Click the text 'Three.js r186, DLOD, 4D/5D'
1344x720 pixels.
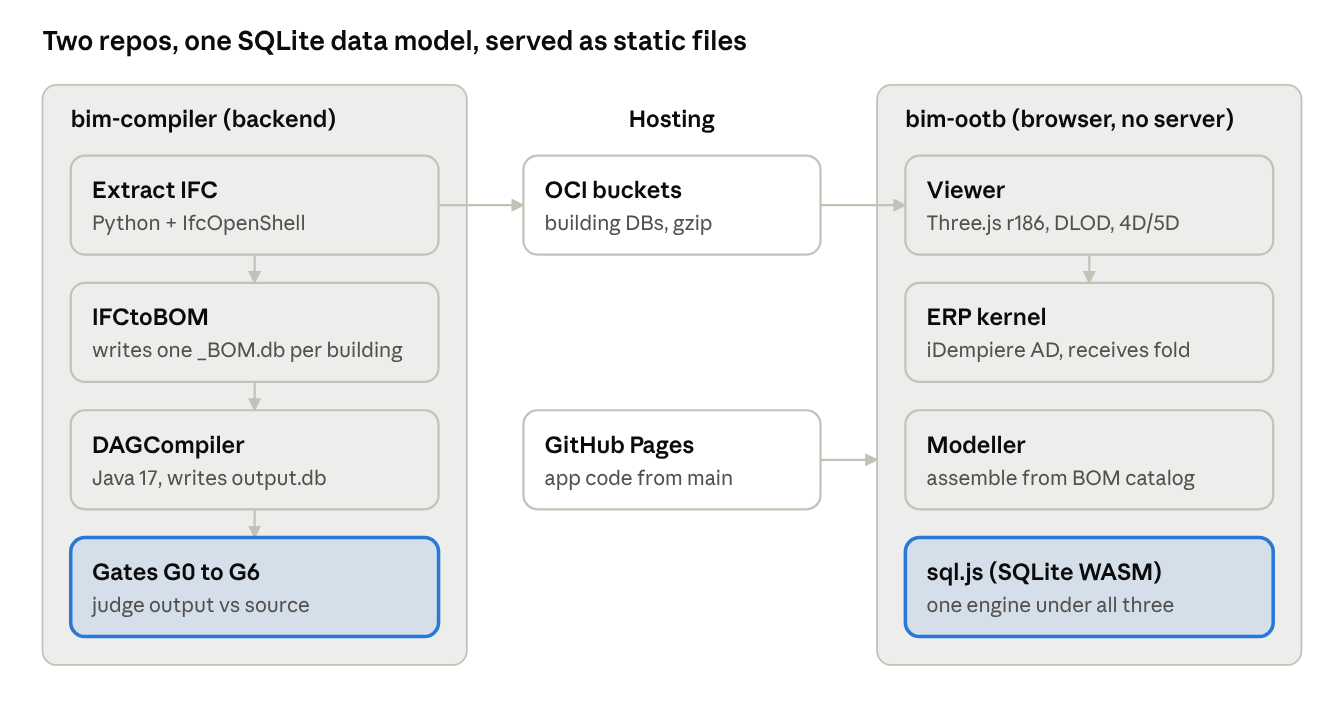1053,223
